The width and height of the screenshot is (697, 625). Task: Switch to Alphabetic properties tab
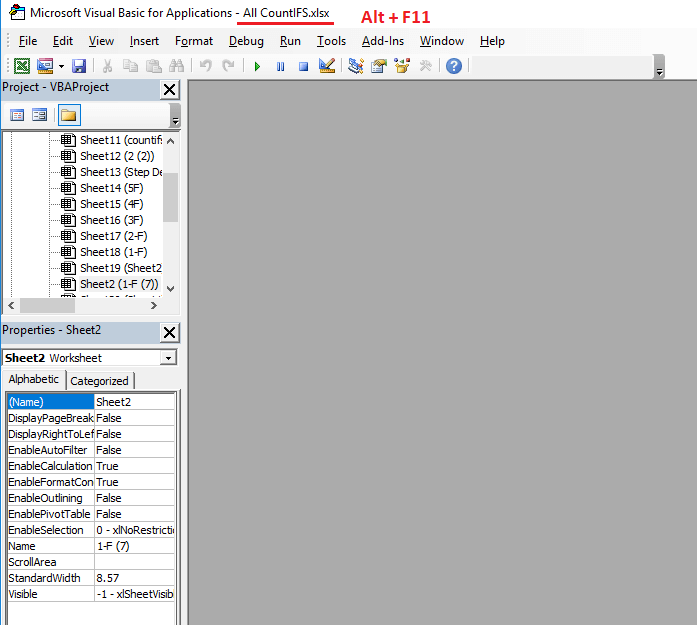[x=34, y=379]
